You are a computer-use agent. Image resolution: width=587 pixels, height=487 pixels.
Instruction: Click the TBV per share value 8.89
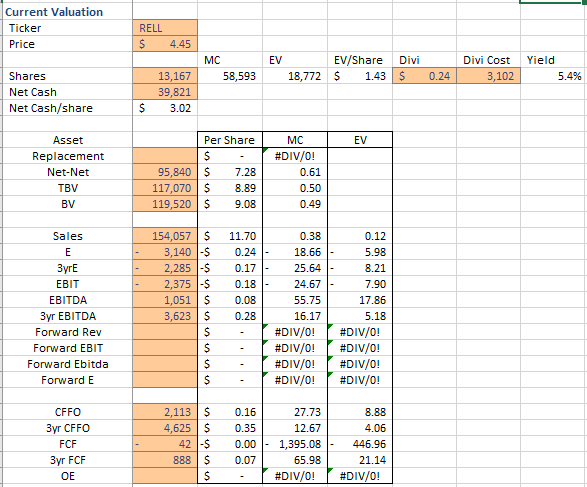(x=230, y=188)
